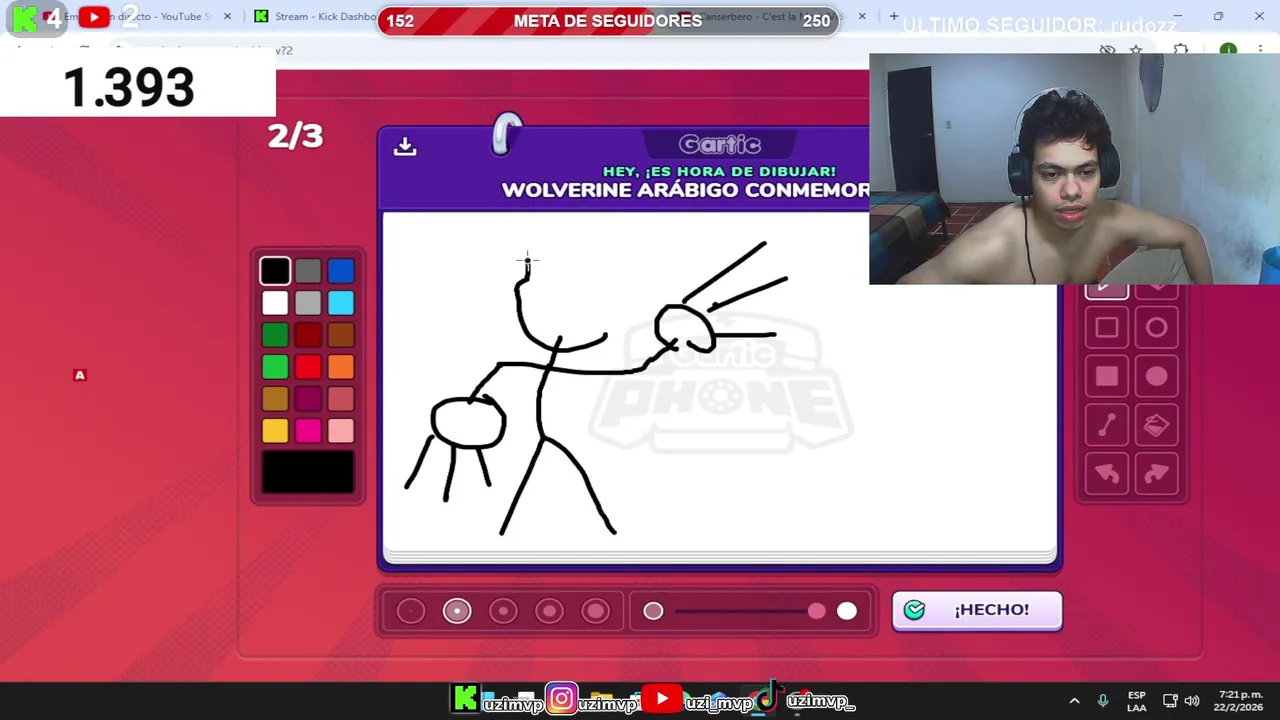Redo the stroke with the forward arrow
The height and width of the screenshot is (720, 1280).
point(1157,474)
